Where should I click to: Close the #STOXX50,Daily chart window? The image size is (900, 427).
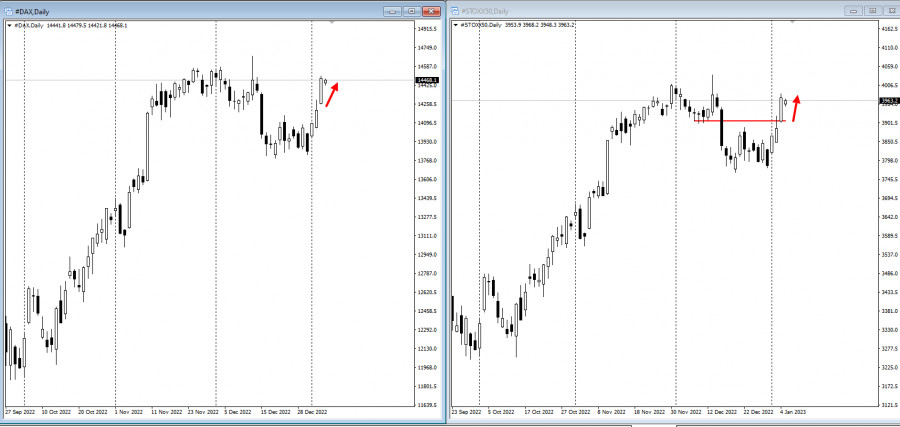[891, 11]
